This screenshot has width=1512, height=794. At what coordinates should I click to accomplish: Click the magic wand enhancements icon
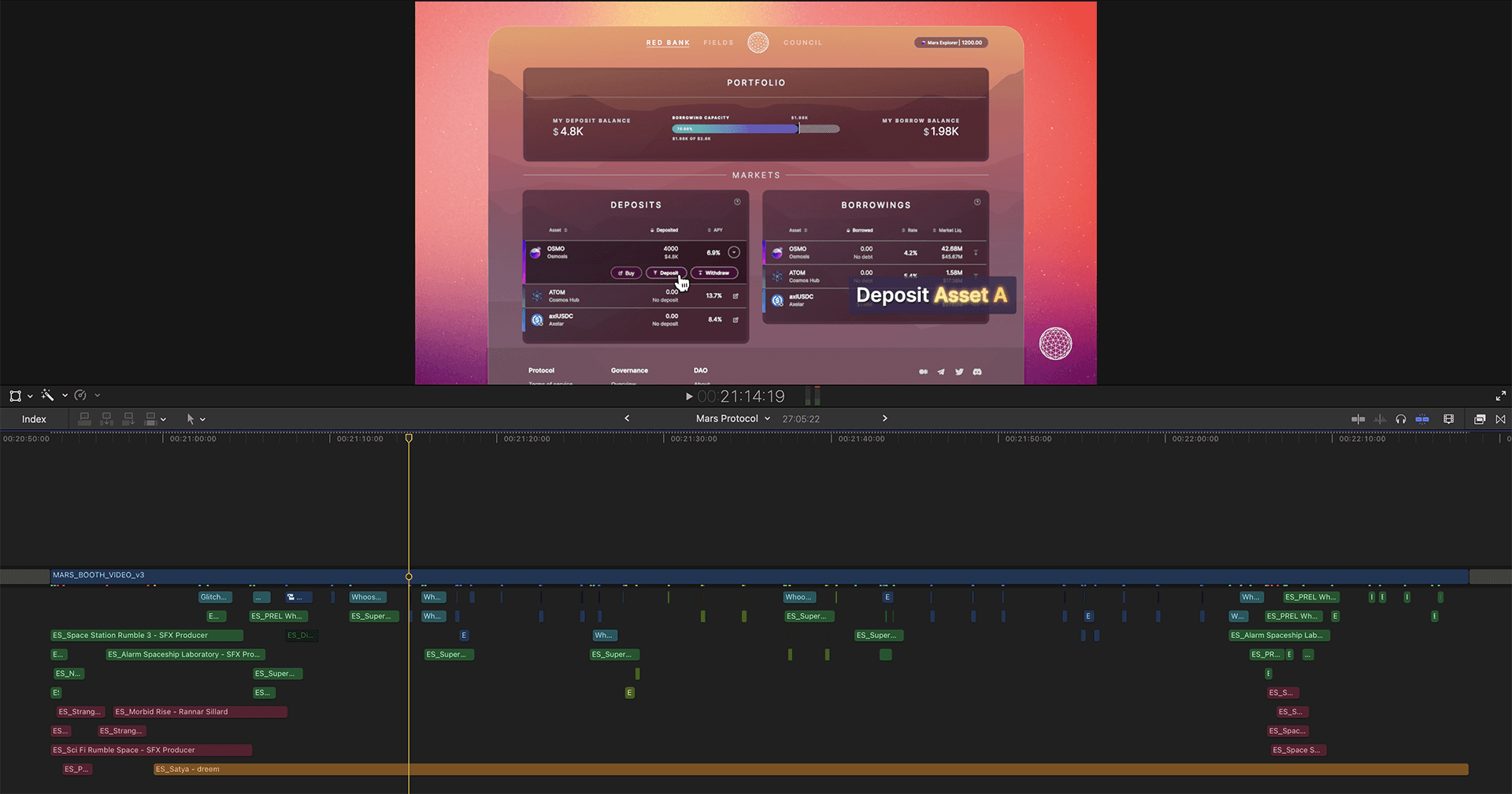[47, 395]
